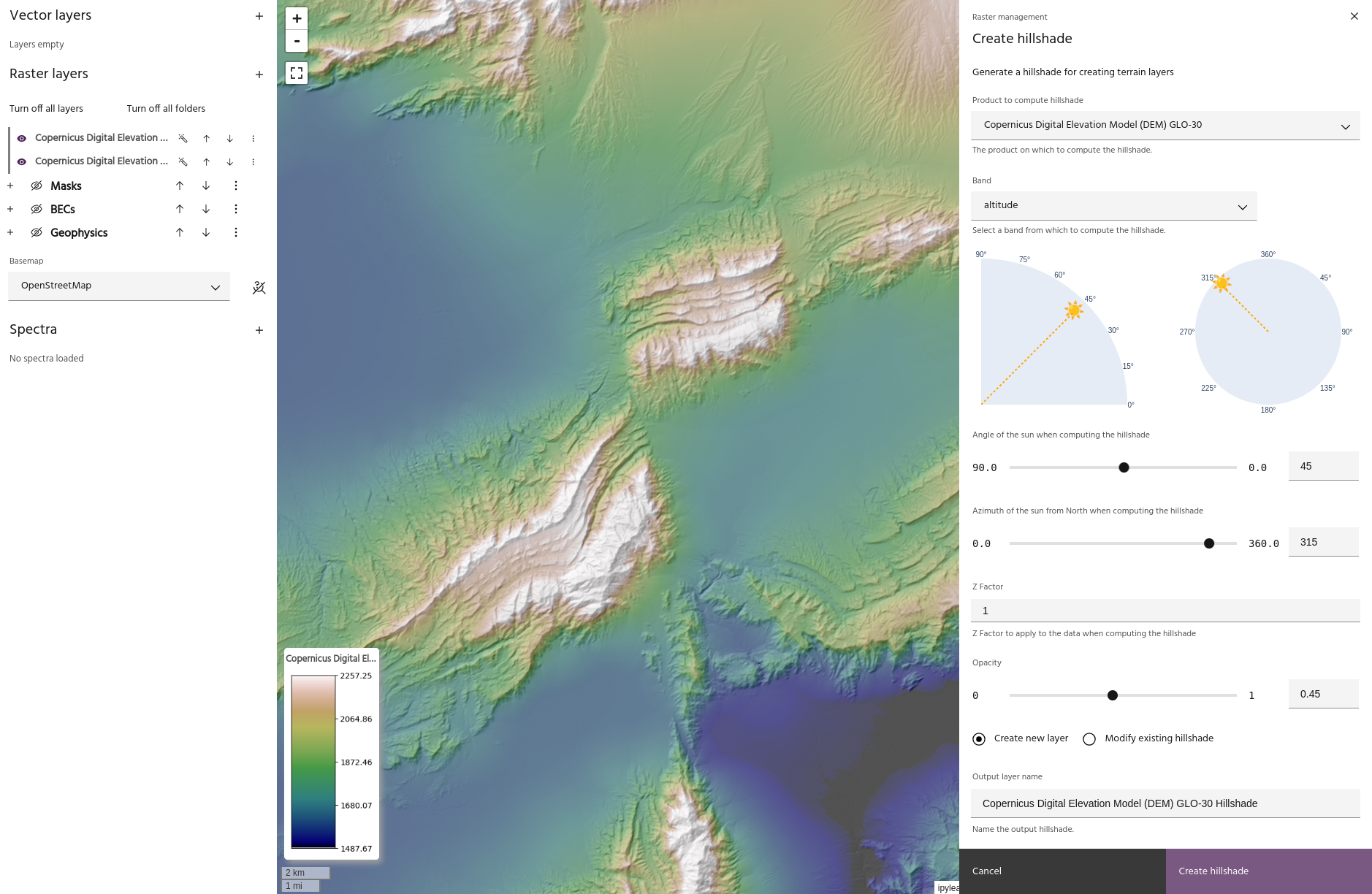
Task: Add a new raster layer
Action: [x=259, y=74]
